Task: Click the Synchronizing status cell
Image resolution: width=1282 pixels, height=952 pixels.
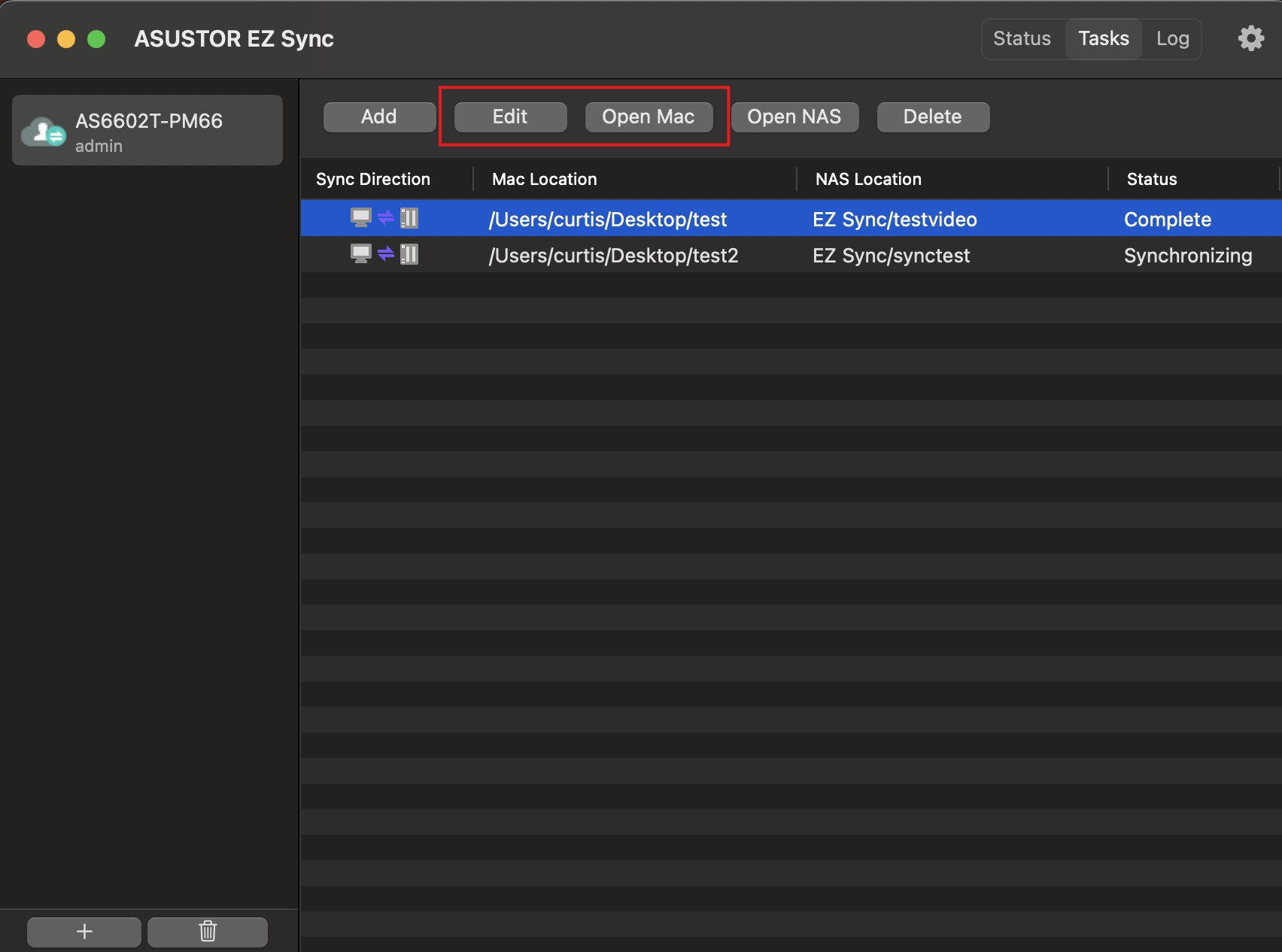Action: [x=1188, y=256]
